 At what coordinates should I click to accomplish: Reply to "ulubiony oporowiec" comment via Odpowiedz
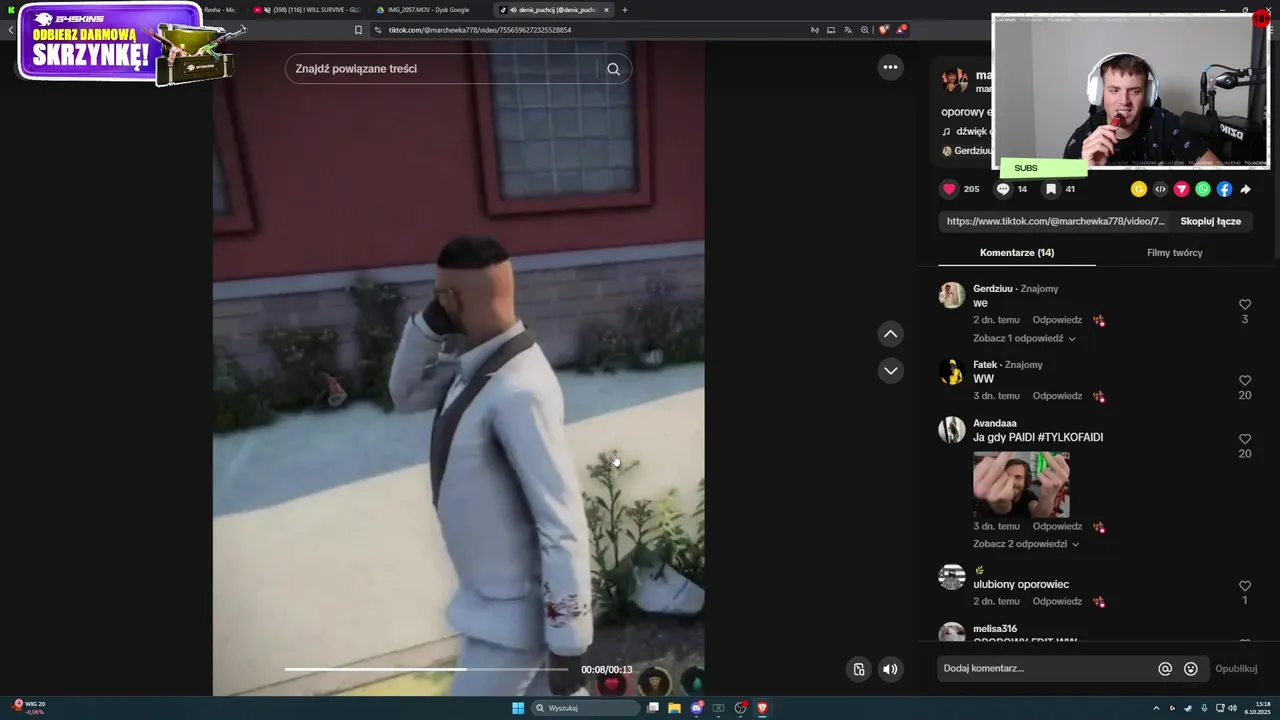click(1057, 601)
